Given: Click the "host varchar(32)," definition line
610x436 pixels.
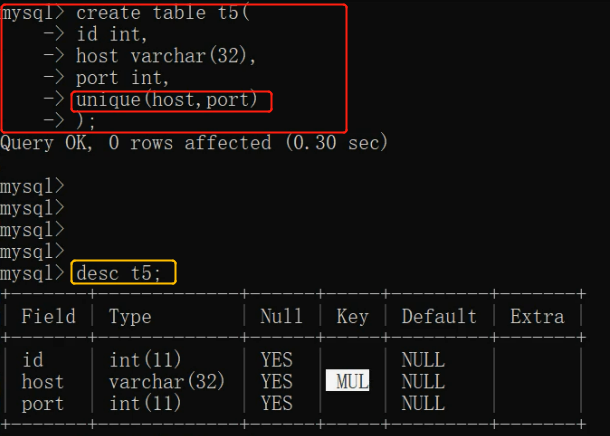Looking at the screenshot, I should pyautogui.click(x=166, y=57).
